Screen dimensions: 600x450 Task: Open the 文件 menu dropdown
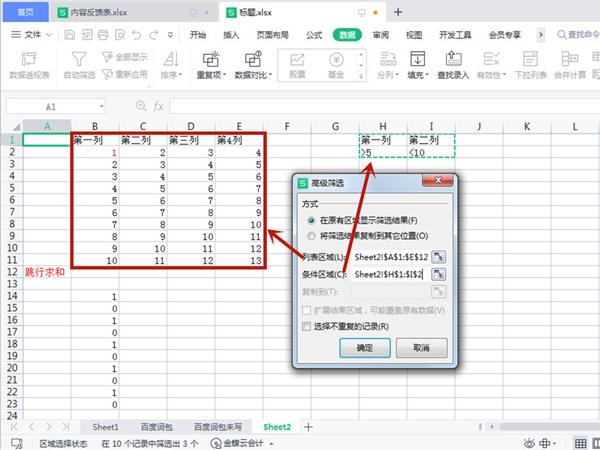coord(38,34)
